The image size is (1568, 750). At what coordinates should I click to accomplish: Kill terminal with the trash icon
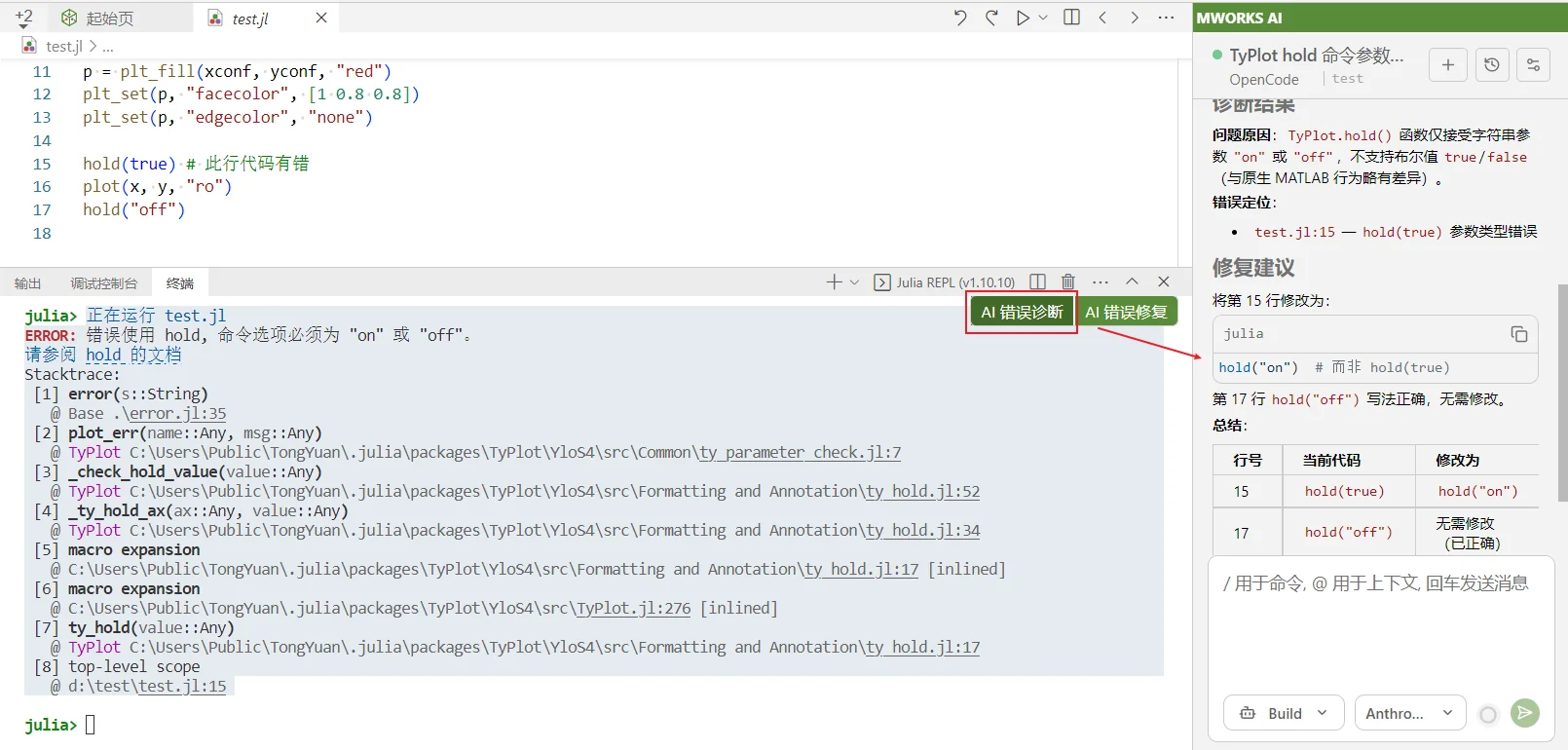[1068, 281]
